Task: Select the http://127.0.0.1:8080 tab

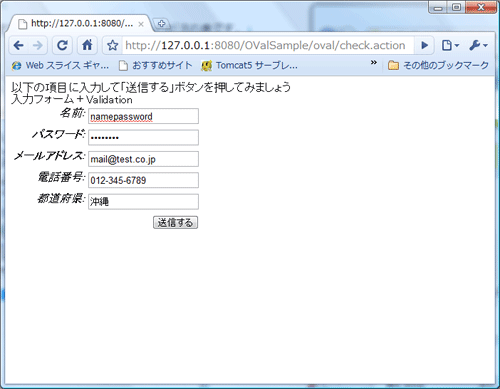Action: point(80,24)
